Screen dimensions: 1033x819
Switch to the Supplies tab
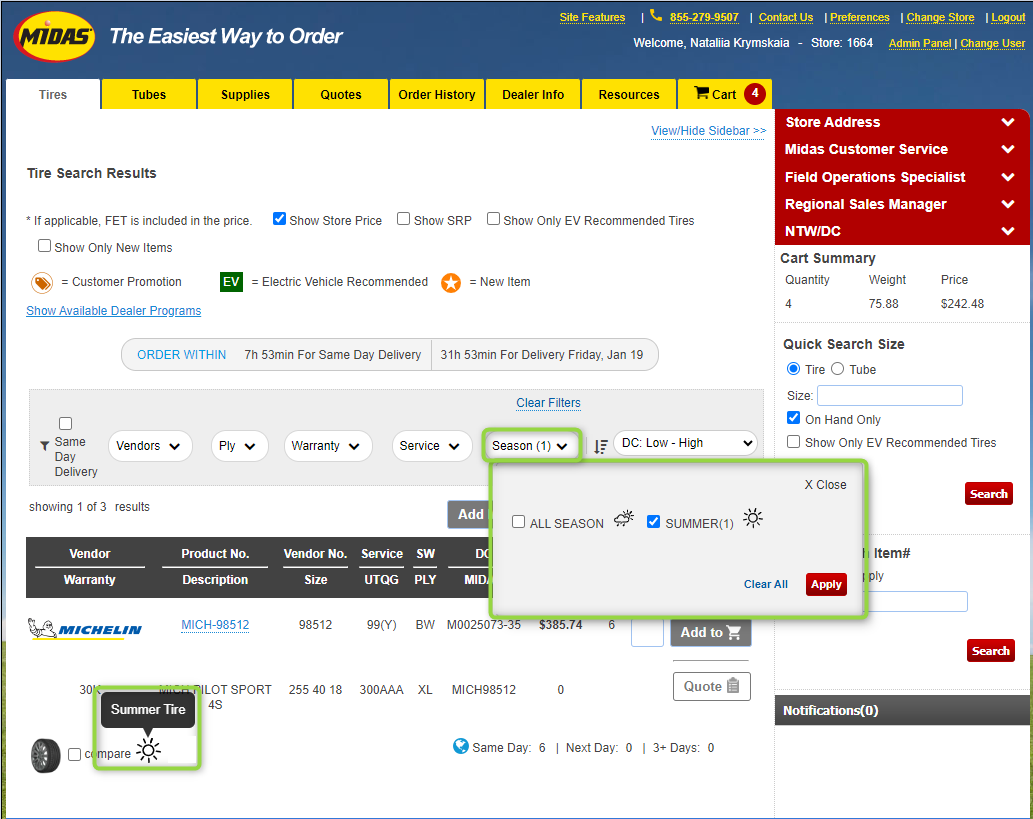pos(245,94)
